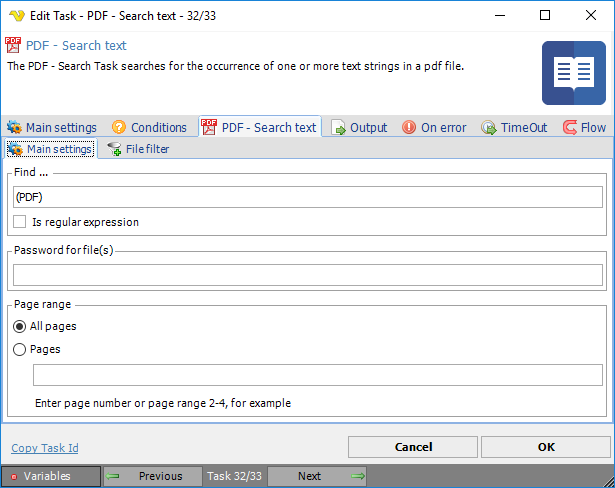Click the red Flow icon
The image size is (615, 488).
pos(570,128)
